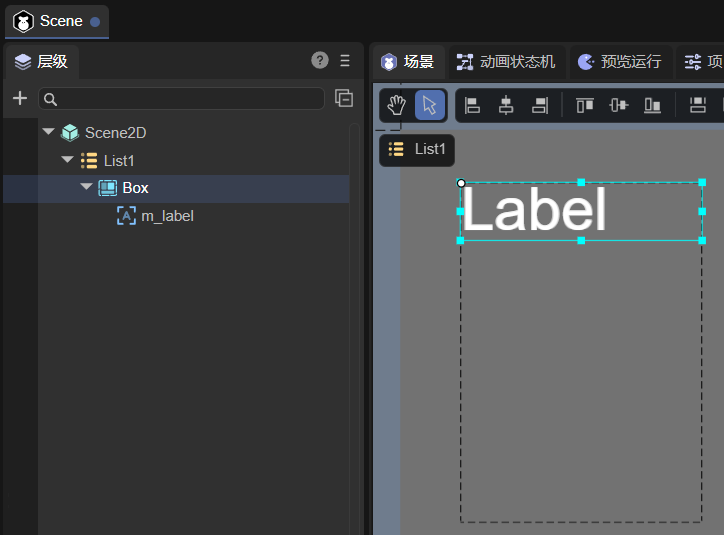Screen dimensions: 724x535
Task: Click the List1 breadcrumb button
Action: (417, 149)
